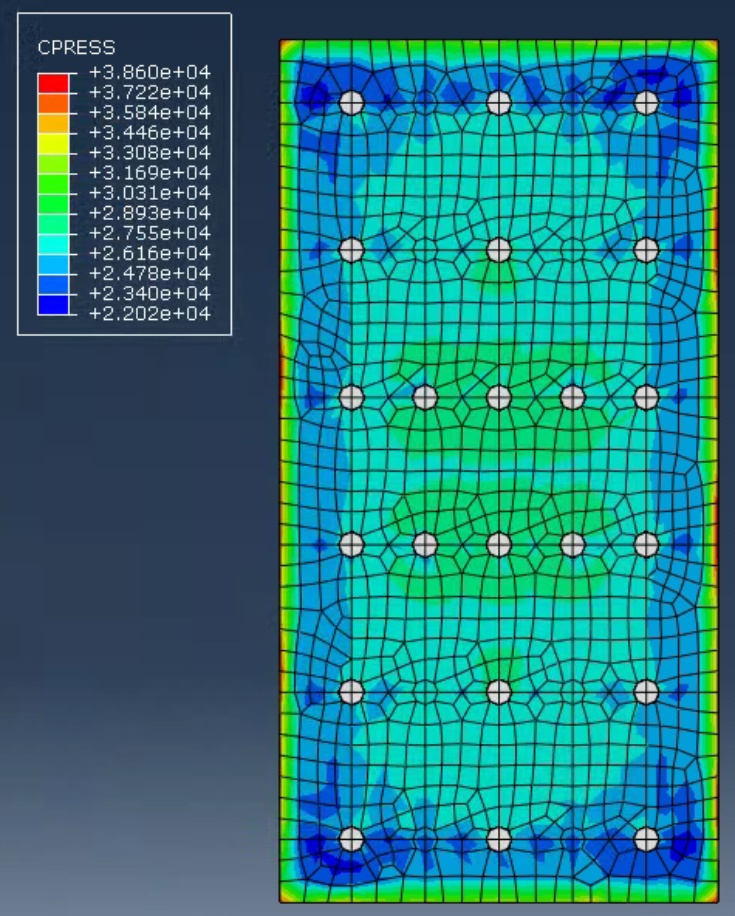
Task: Pick the rightmost hole in the fifth row
Action: click(646, 691)
